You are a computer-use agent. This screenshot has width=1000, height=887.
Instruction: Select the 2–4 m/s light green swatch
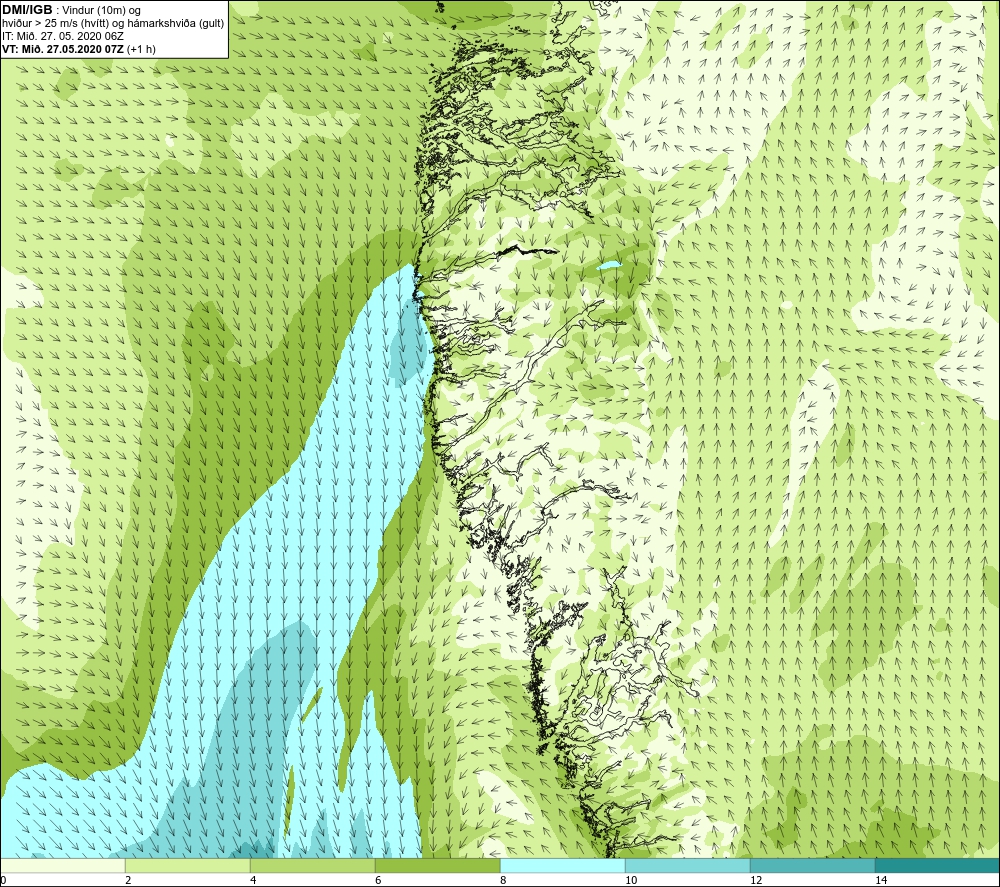coord(188,865)
